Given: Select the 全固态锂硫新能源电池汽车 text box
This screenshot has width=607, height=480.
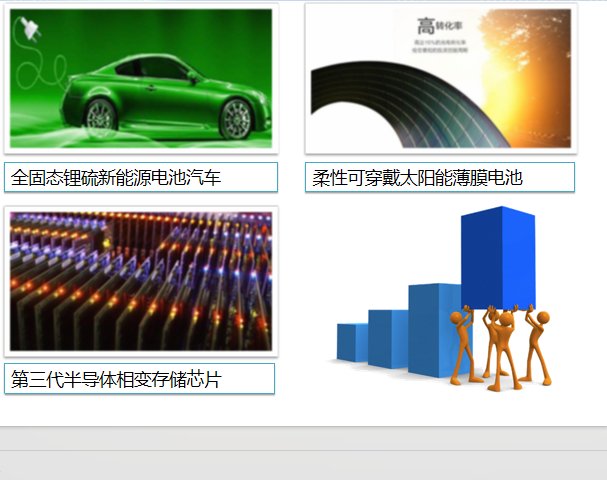Looking at the screenshot, I should click(x=140, y=177).
